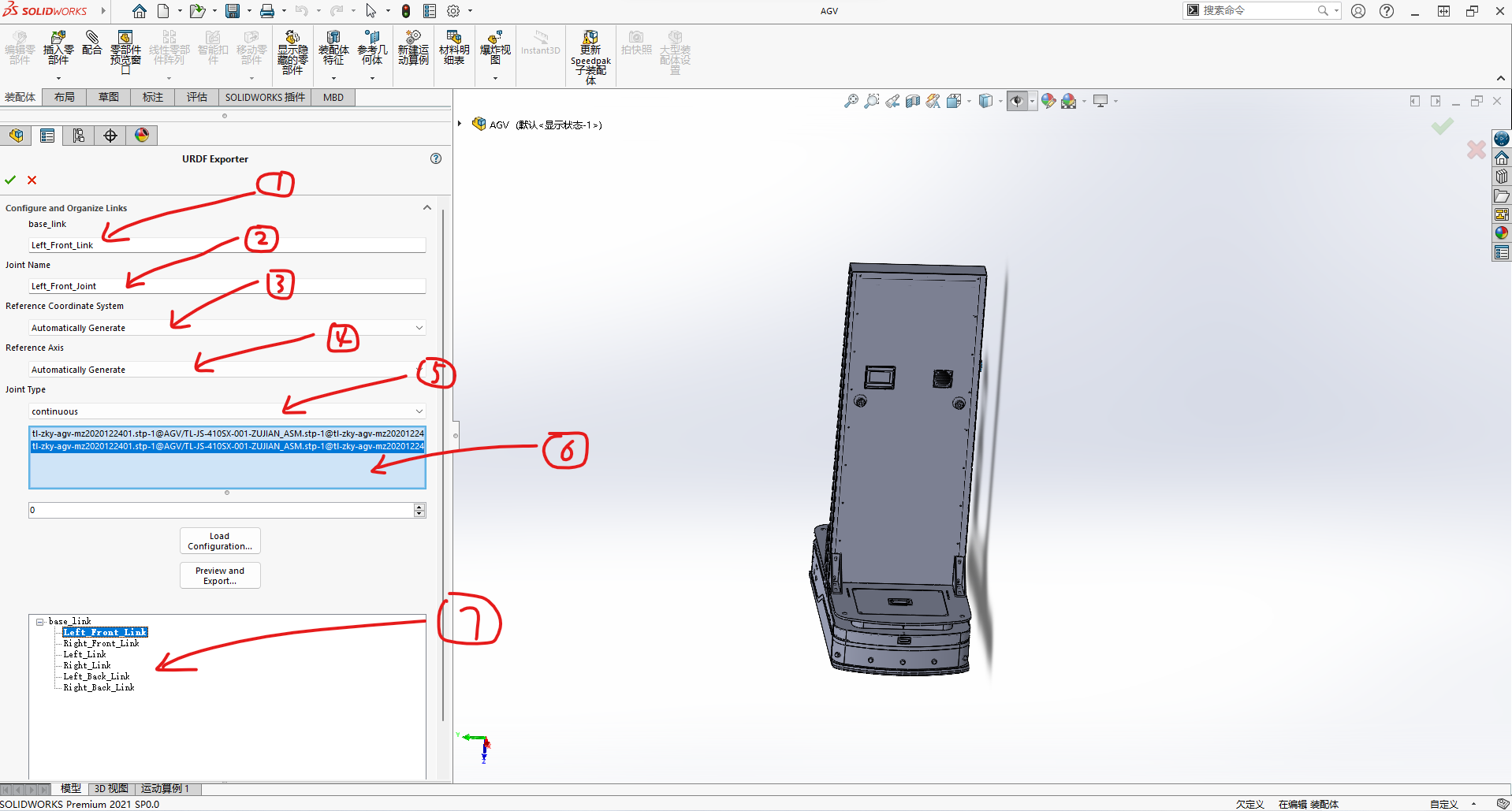Collapse the Configure and Organize Links section
Viewport: 1512px width, 811px height.
pyautogui.click(x=426, y=207)
